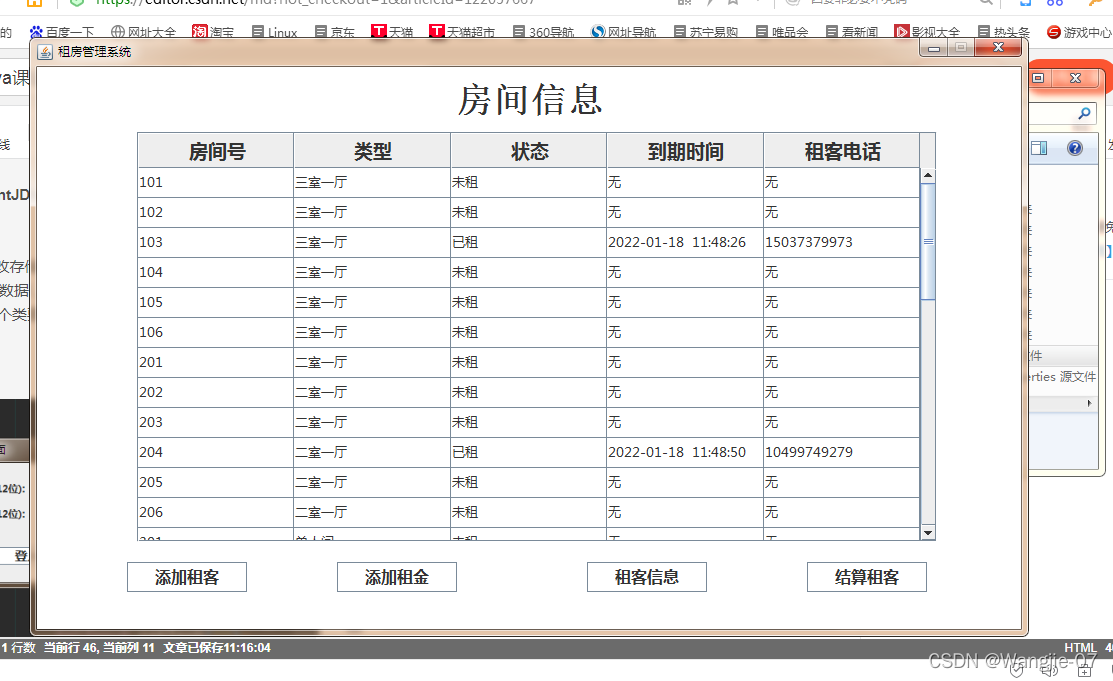Image resolution: width=1113 pixels, height=681 pixels.
Task: Open 租客信息 tenant details
Action: click(x=647, y=577)
